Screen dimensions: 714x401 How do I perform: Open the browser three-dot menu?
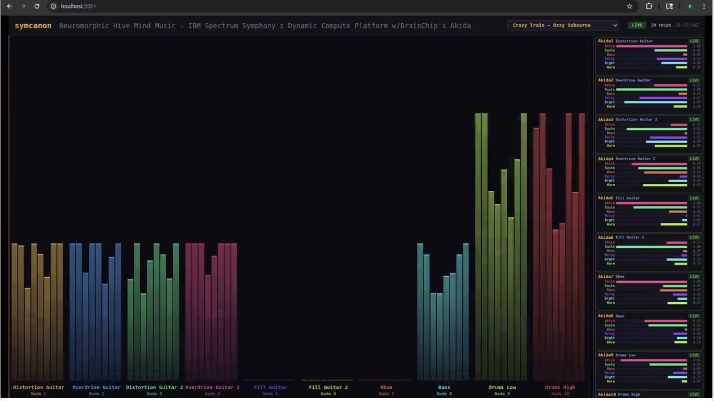coord(705,6)
